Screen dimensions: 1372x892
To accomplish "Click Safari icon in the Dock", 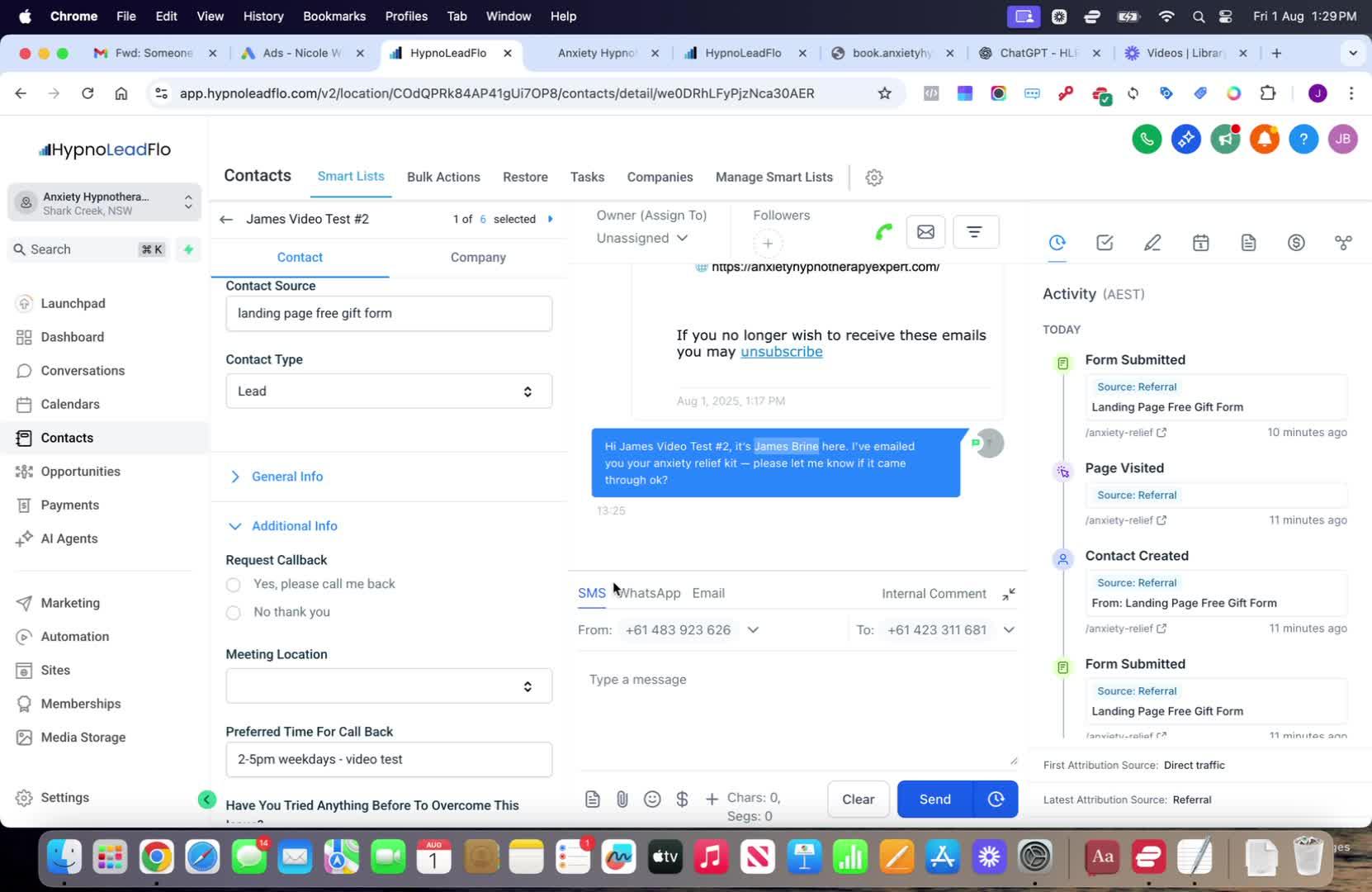I will click(202, 857).
